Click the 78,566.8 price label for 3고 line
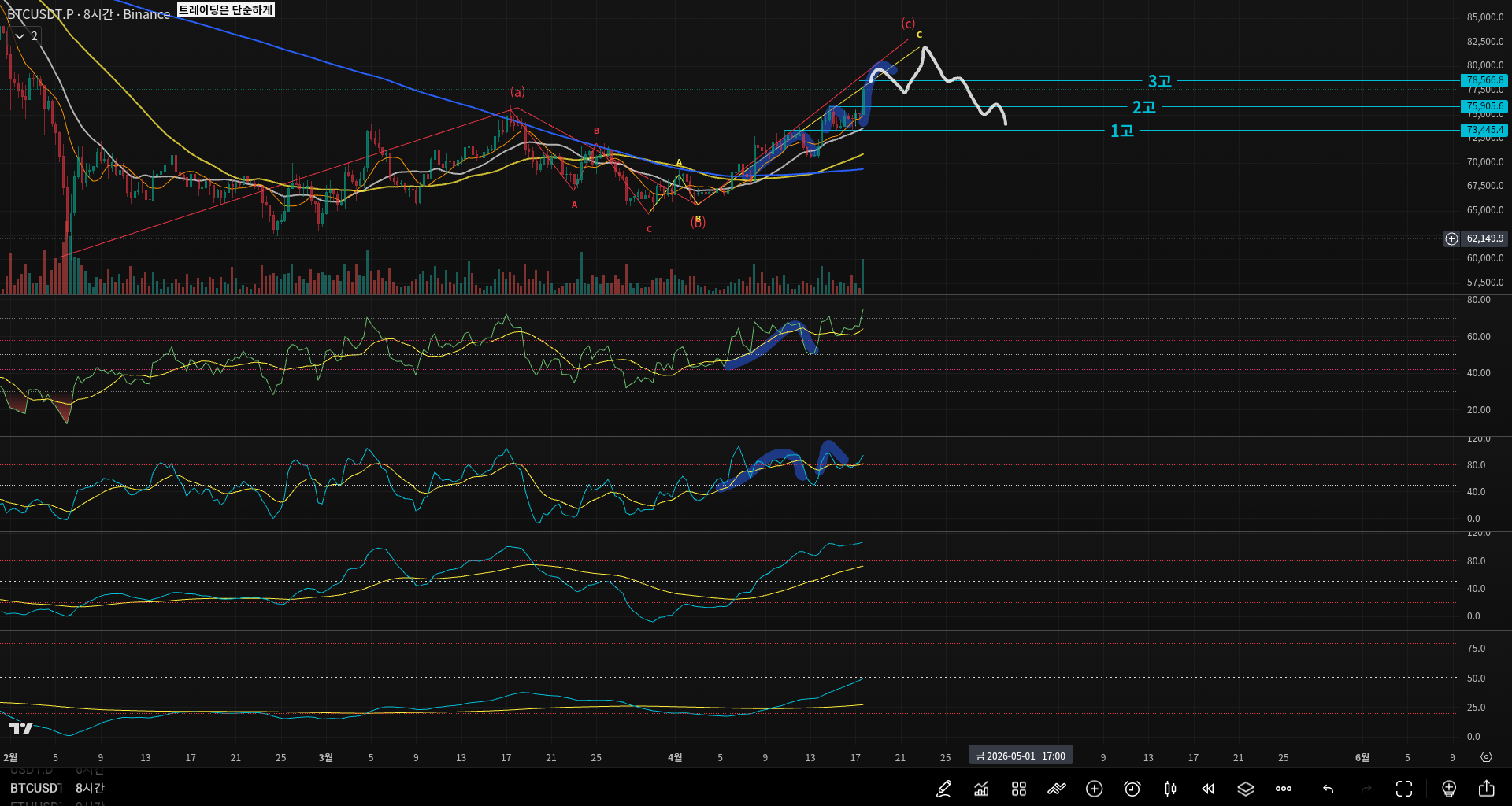The height and width of the screenshot is (806, 1512). [1484, 80]
